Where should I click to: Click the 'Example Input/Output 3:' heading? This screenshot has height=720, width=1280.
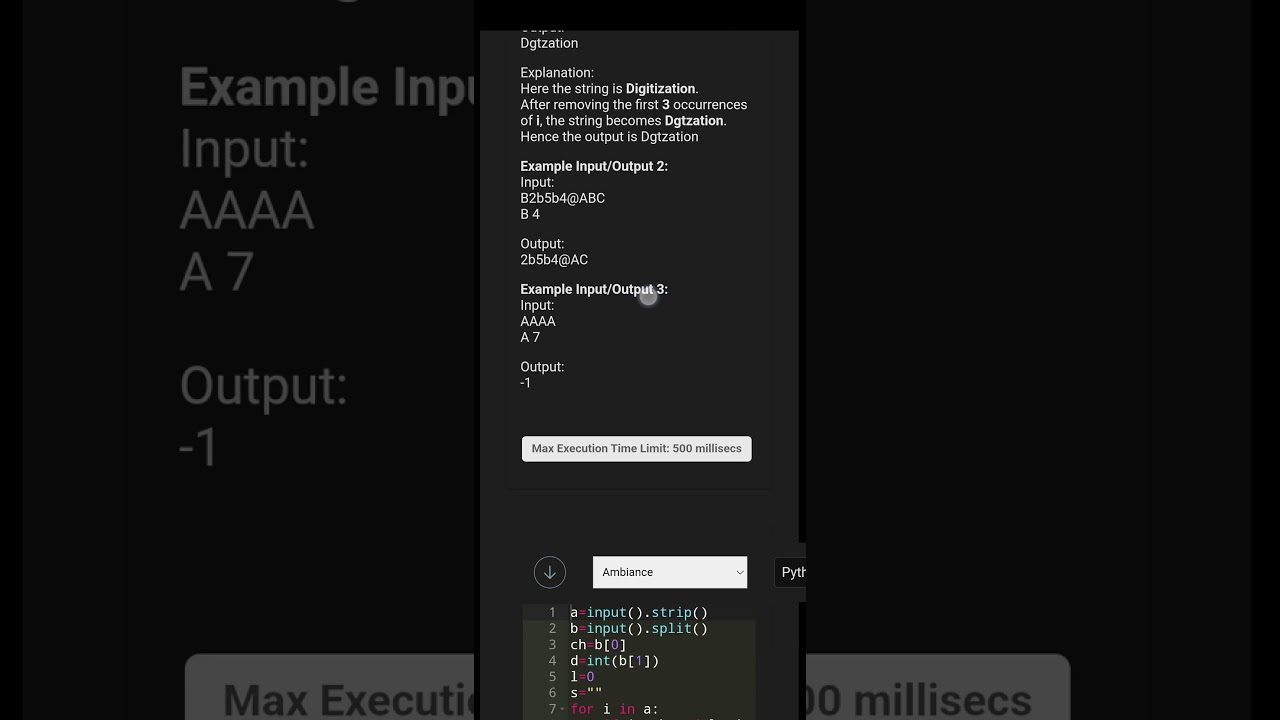pos(594,289)
